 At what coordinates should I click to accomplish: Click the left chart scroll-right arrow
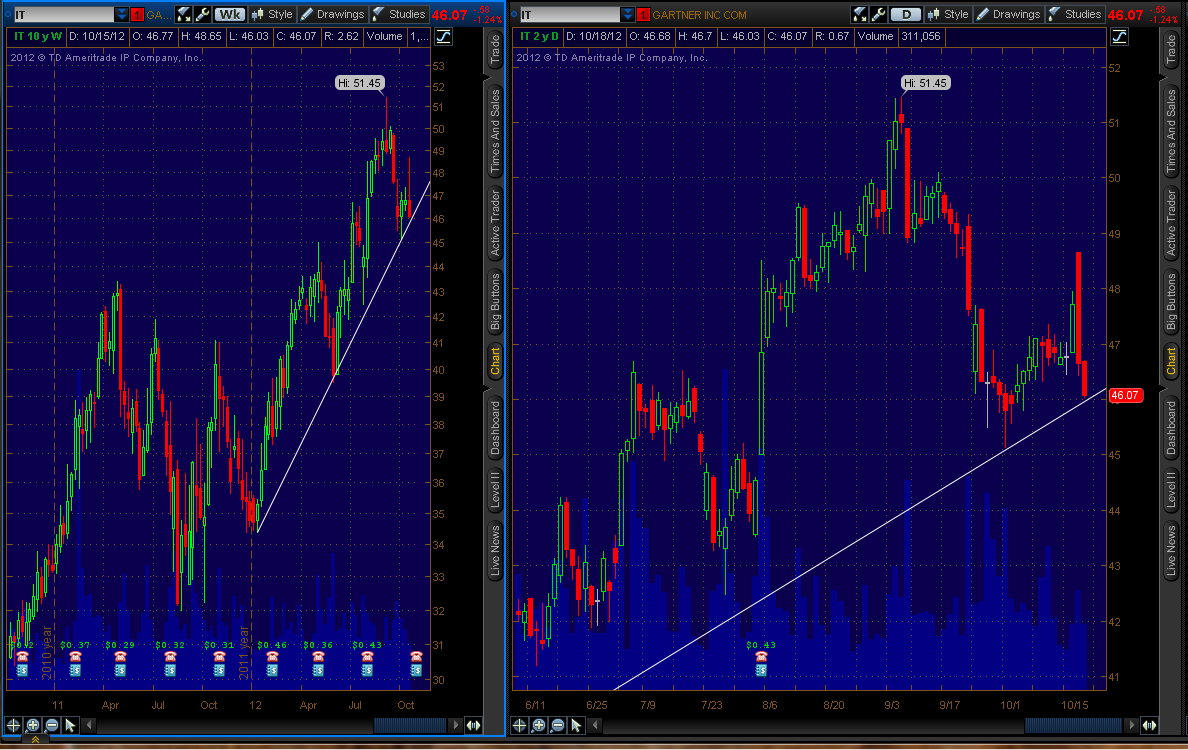pos(455,725)
